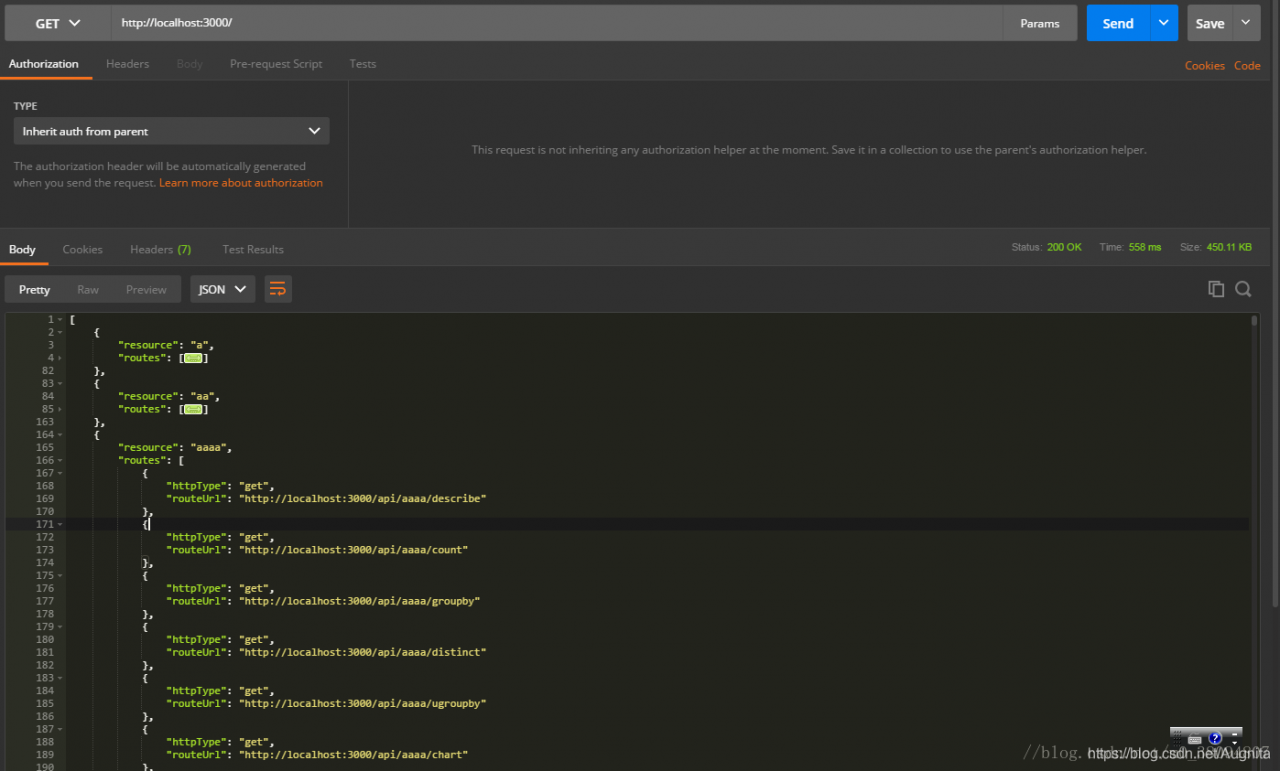Copy the response body to clipboard
Screen dimensions: 1280x771
pyautogui.click(x=1216, y=289)
